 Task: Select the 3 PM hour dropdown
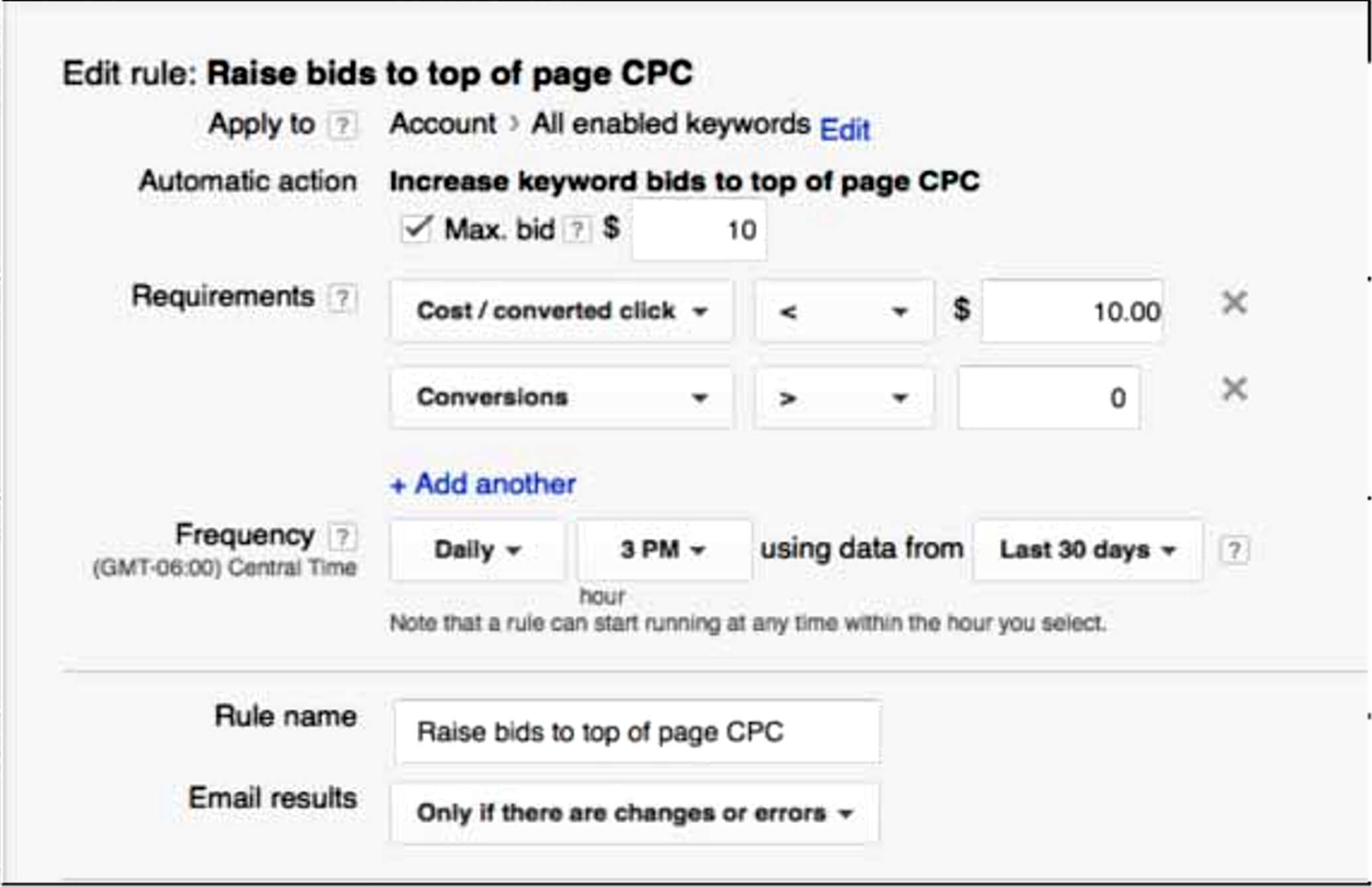pos(663,550)
